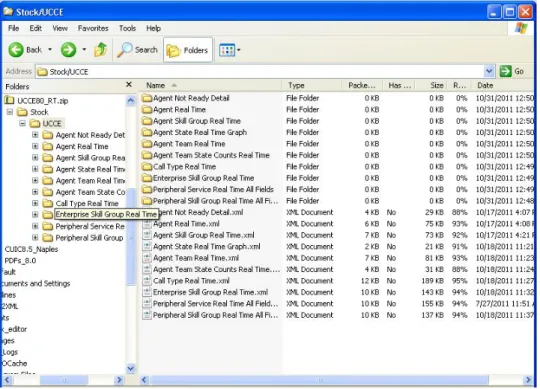Select Agent Team State Counts Real Time folder icon
Viewport: 540px width, 389px height.
click(147, 155)
